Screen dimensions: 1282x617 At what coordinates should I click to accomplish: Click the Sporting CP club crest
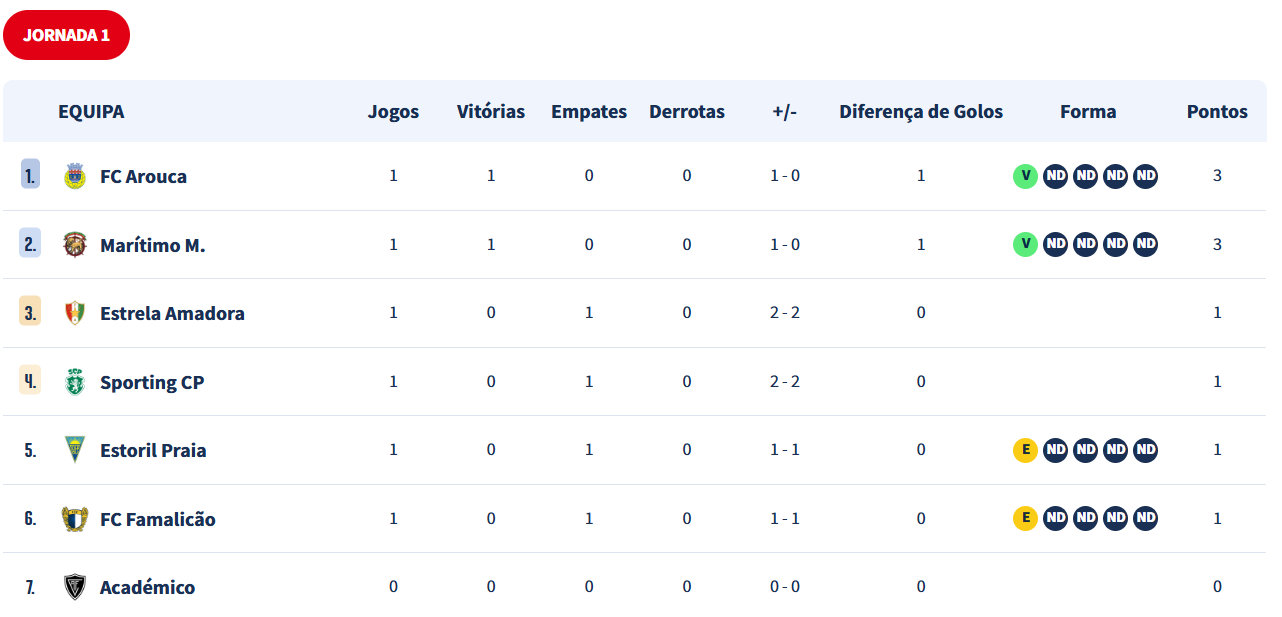[x=74, y=382]
